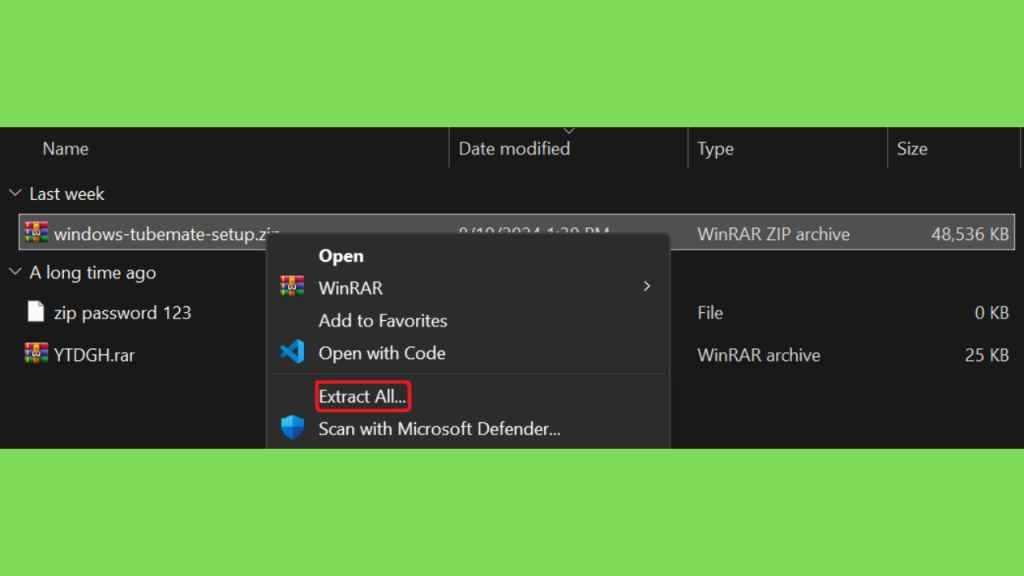The height and width of the screenshot is (576, 1024).
Task: Click the File type cell for zip password 123
Action: tap(710, 313)
